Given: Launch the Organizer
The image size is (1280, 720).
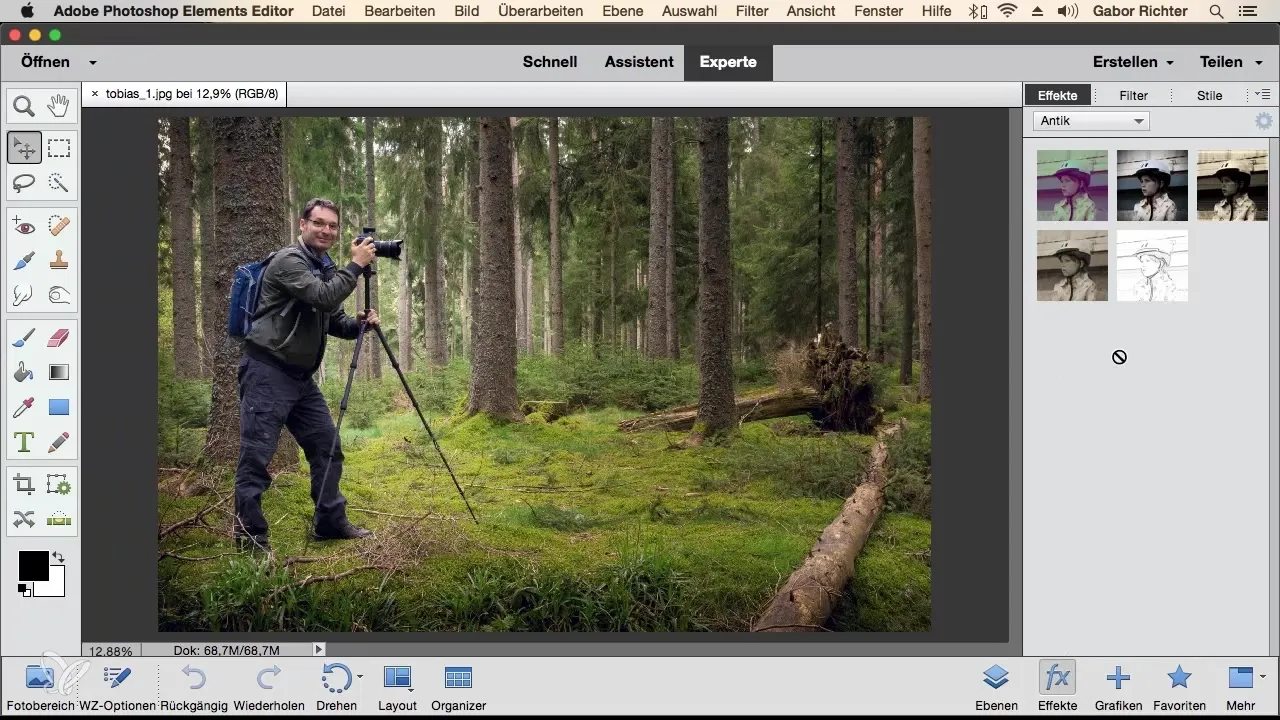Looking at the screenshot, I should click(458, 687).
